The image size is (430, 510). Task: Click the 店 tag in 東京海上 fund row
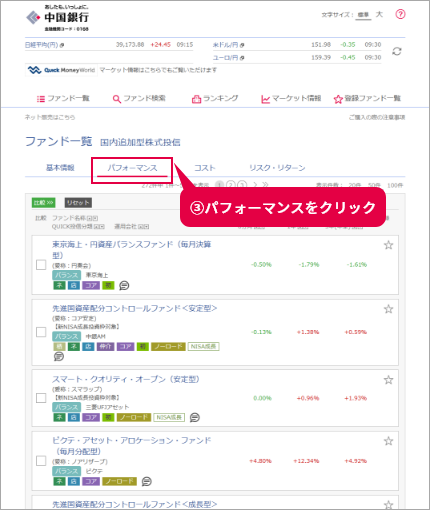click(x=74, y=285)
